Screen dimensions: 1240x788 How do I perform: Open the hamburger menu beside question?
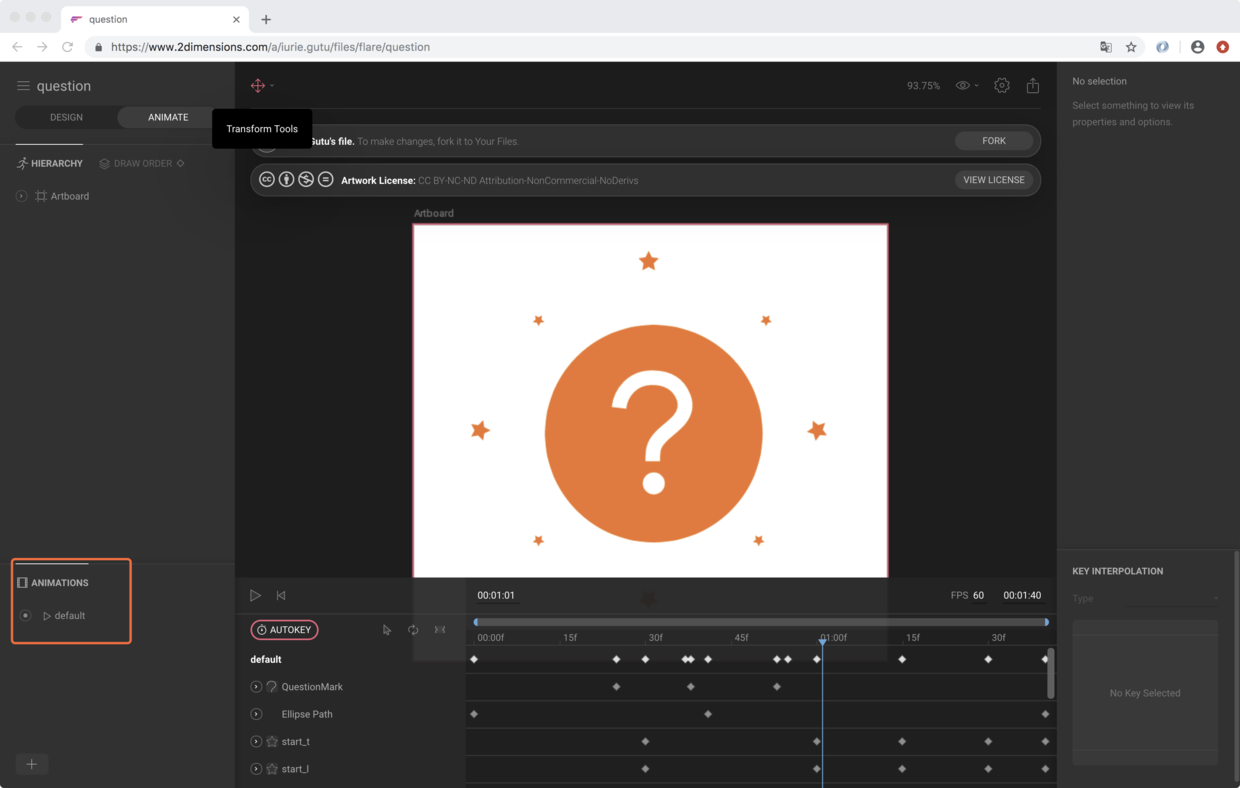coord(23,86)
